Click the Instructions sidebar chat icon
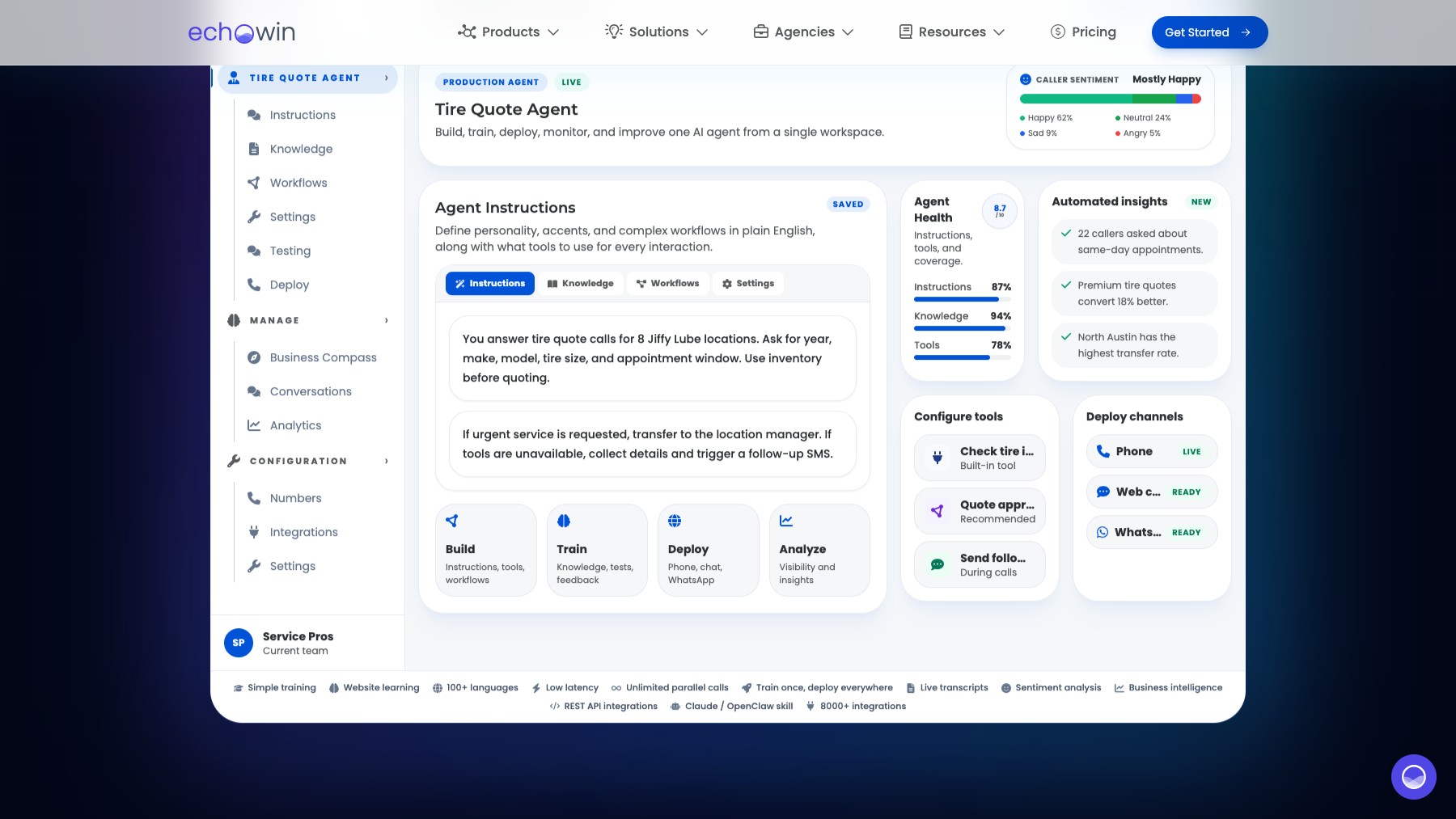 coord(254,115)
